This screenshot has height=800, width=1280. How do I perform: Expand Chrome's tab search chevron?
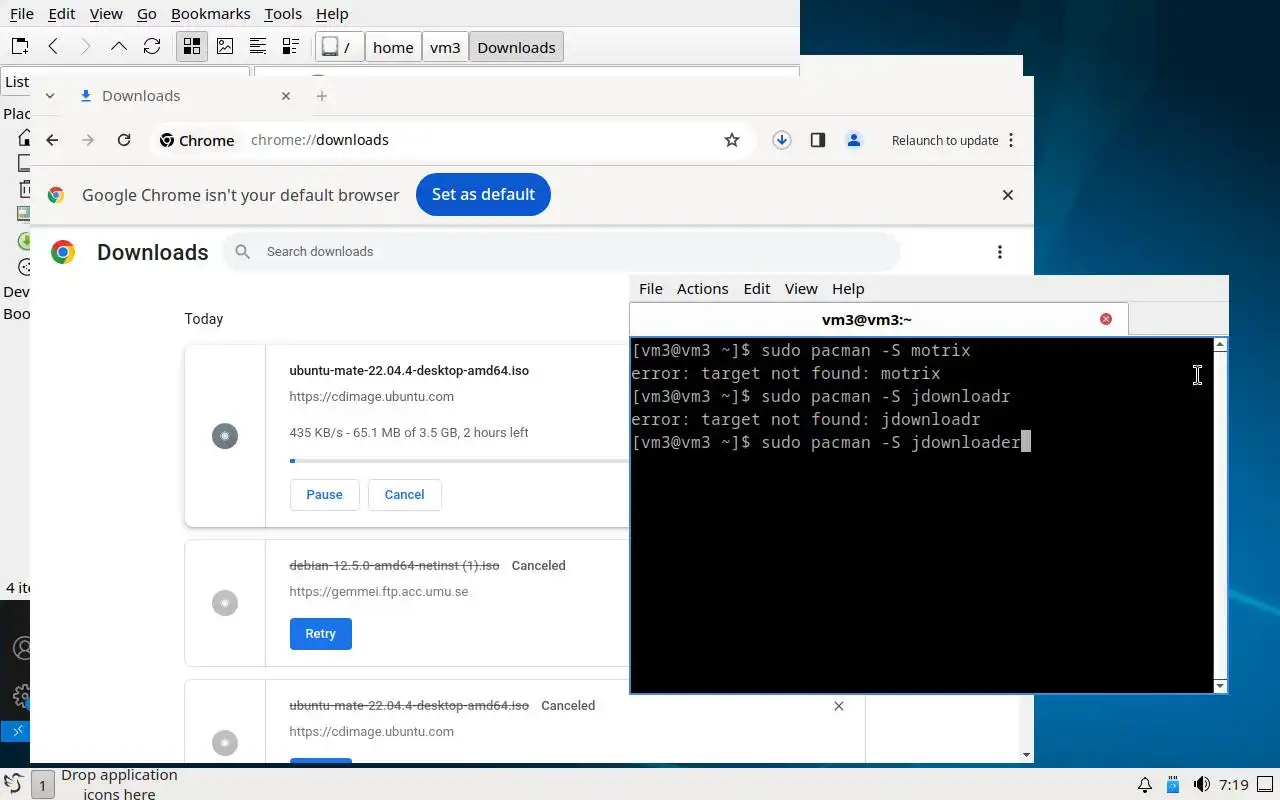click(x=50, y=96)
